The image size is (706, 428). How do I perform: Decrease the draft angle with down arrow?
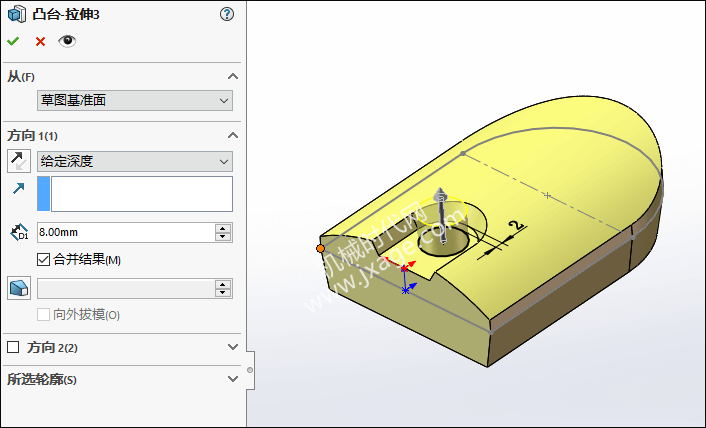pyautogui.click(x=223, y=293)
